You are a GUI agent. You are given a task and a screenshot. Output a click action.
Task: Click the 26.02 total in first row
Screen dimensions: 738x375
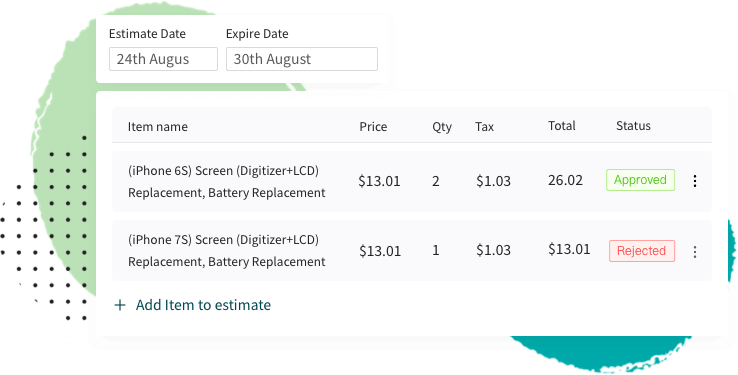[565, 180]
